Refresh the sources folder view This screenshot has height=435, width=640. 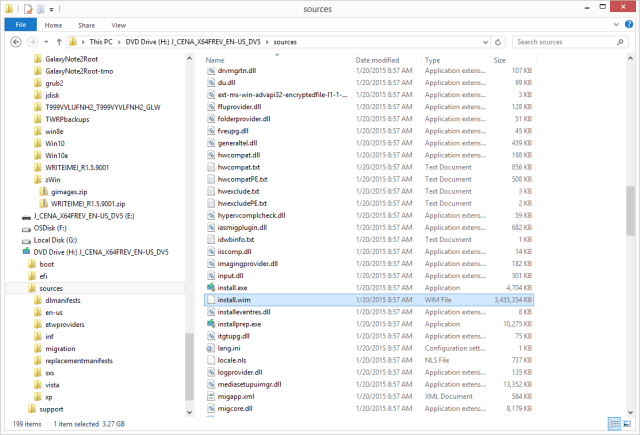pyautogui.click(x=498, y=42)
